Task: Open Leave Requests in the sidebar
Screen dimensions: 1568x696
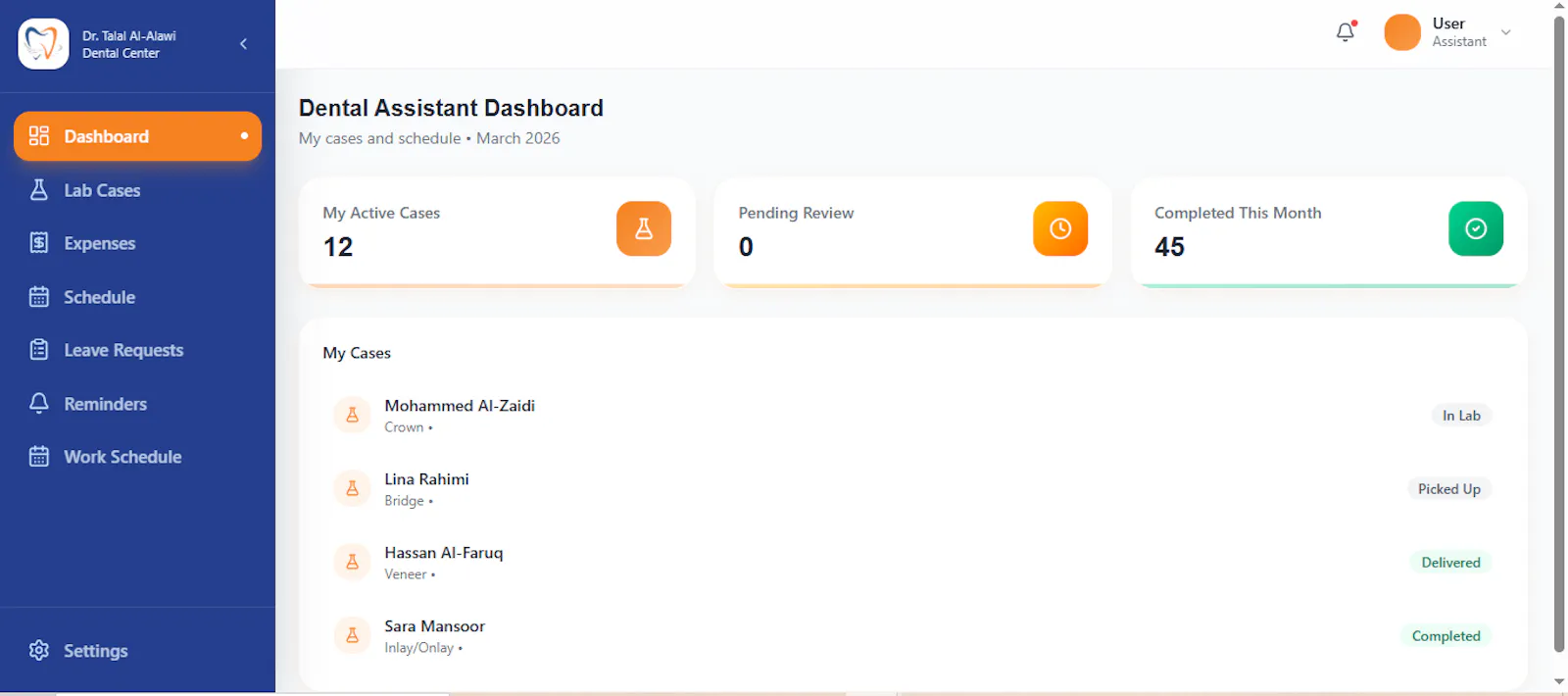Action: (x=137, y=350)
